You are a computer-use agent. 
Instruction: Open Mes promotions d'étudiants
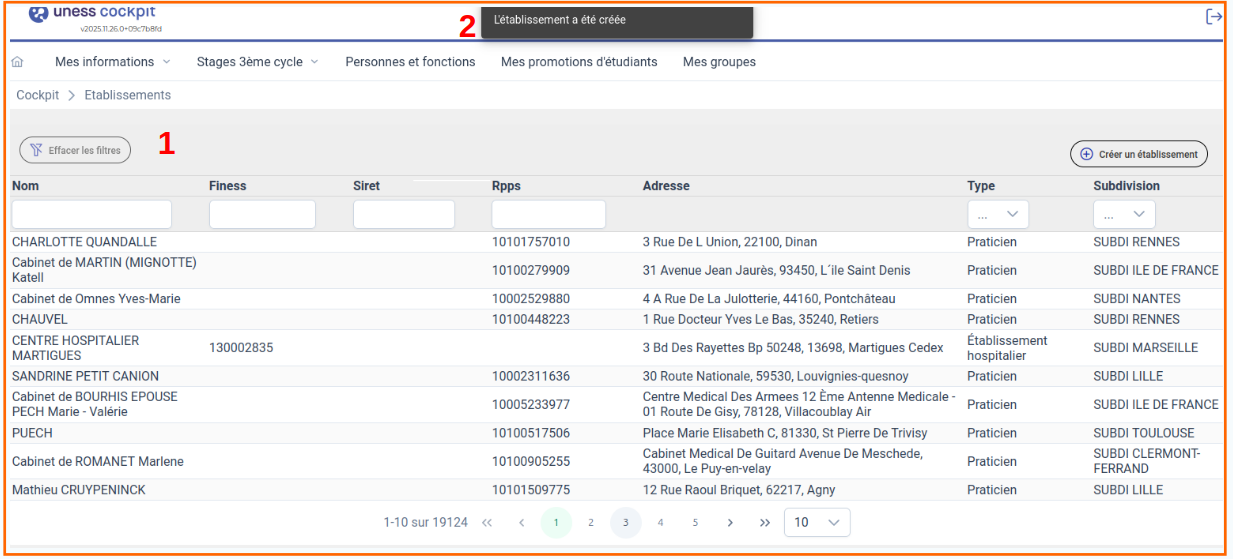pos(579,62)
